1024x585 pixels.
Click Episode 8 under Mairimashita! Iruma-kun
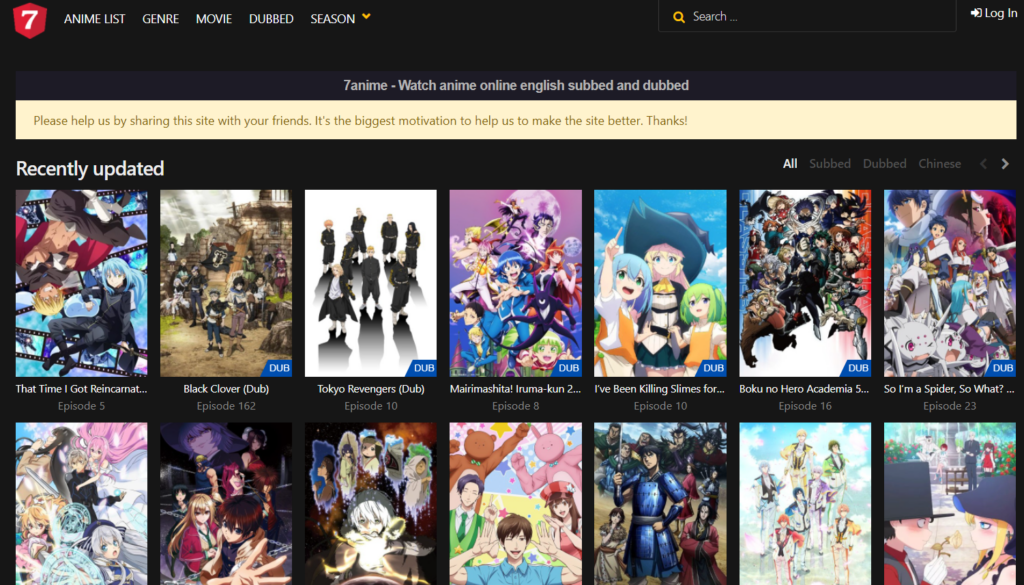point(515,406)
